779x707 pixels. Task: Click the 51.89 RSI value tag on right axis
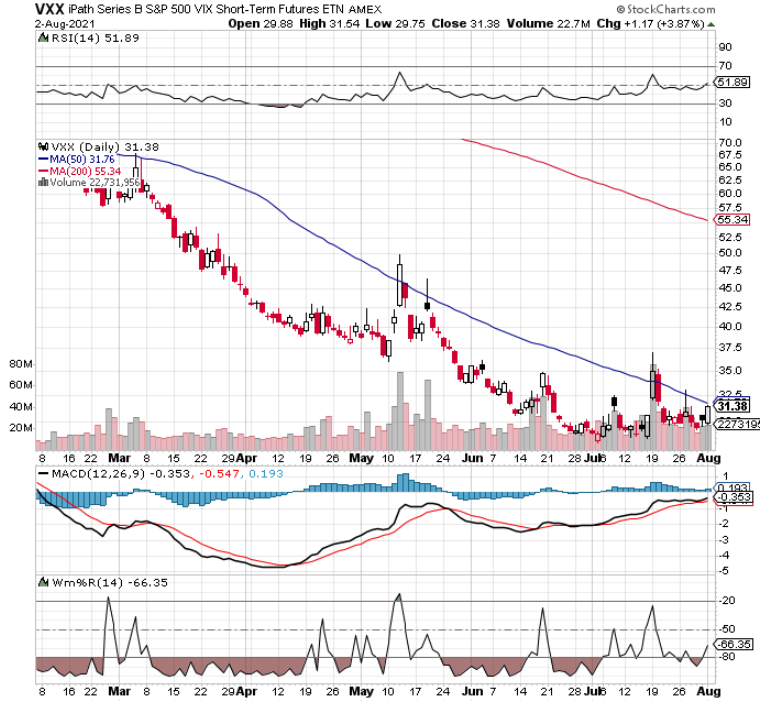coord(732,82)
